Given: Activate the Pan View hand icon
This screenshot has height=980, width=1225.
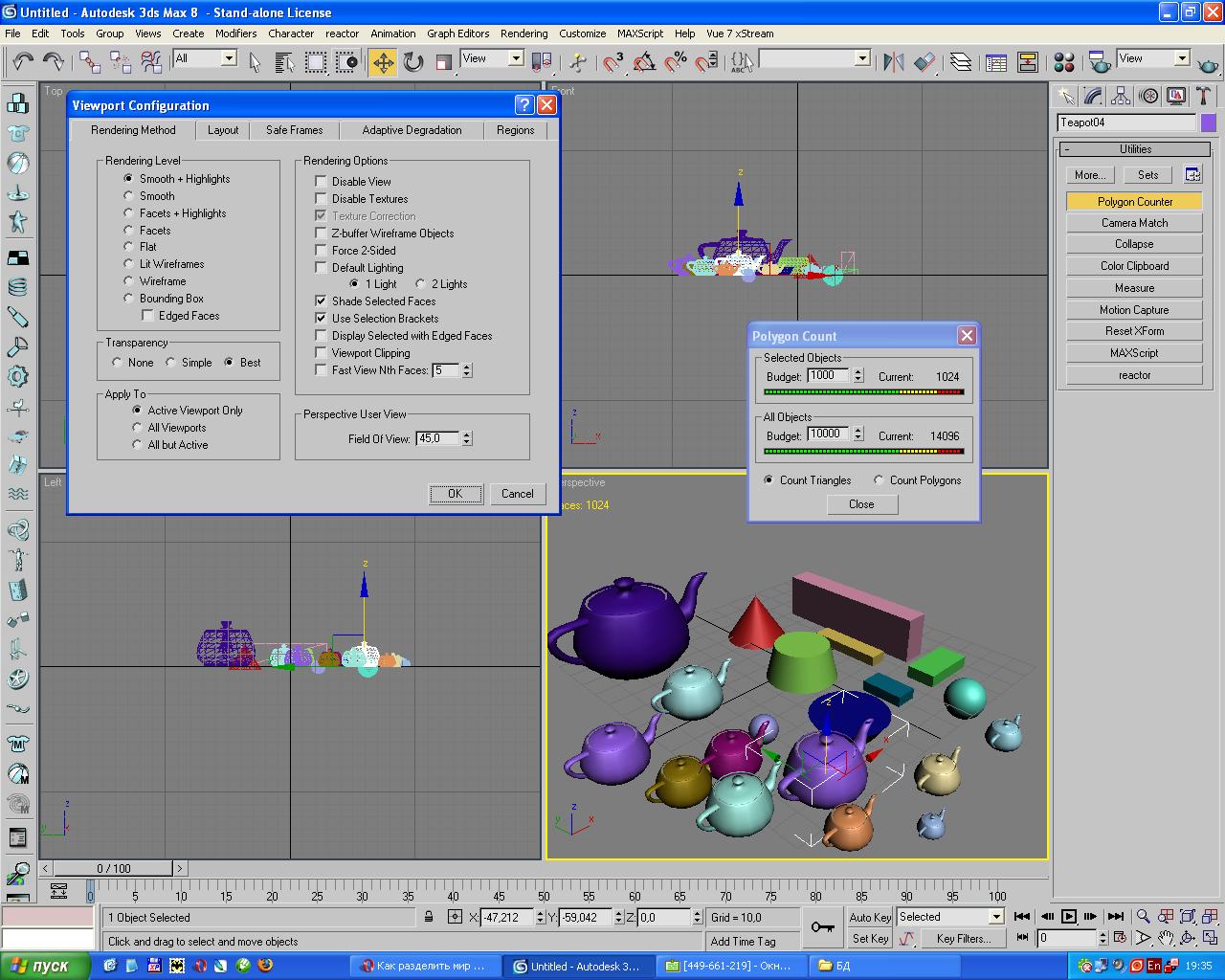Looking at the screenshot, I should coord(1166,938).
